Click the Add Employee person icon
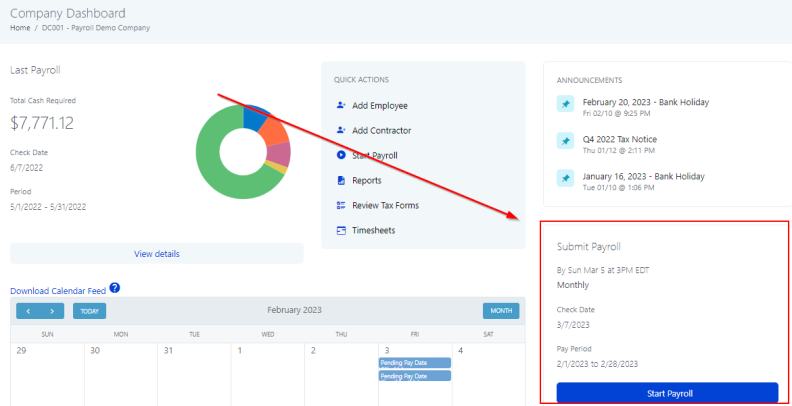Viewport: 792px width, 406px height. tap(341, 106)
